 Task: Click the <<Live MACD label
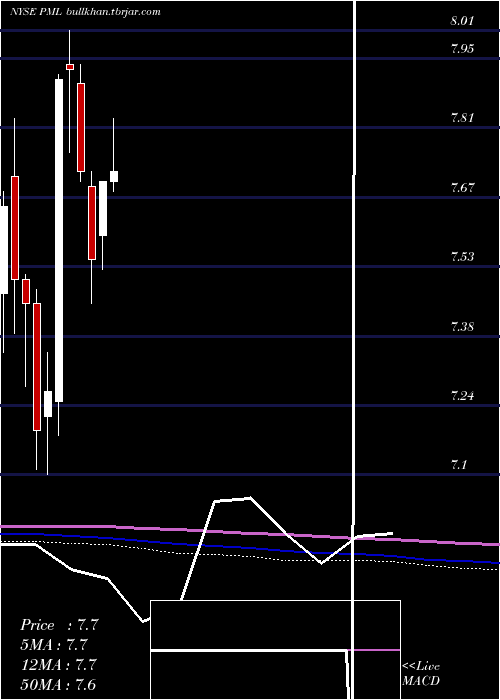(421, 673)
